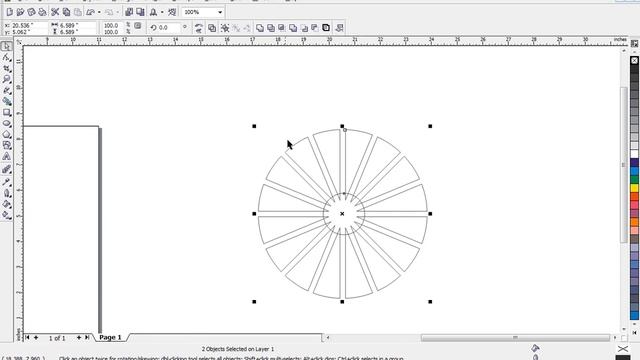Pick the Smart Fill tool

[6, 101]
